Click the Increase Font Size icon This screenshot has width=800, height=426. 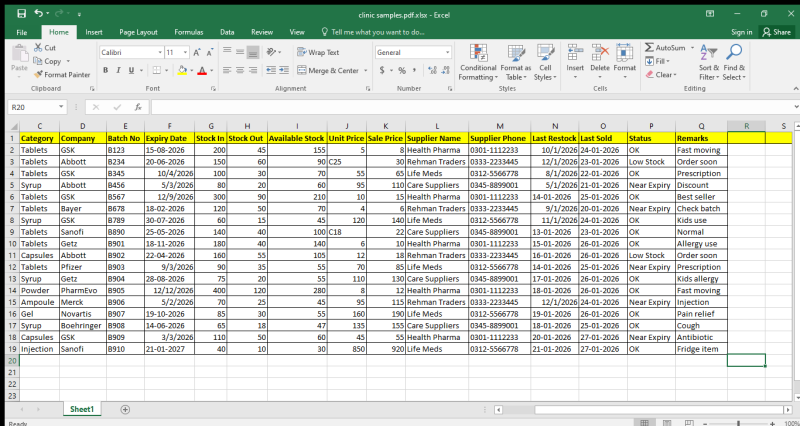[x=198, y=52]
